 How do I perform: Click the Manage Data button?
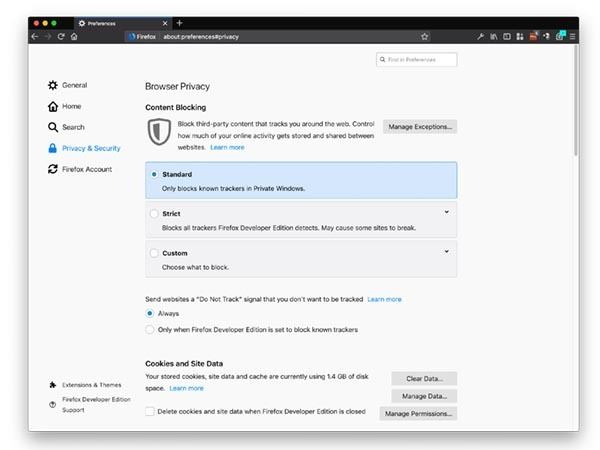coord(424,396)
